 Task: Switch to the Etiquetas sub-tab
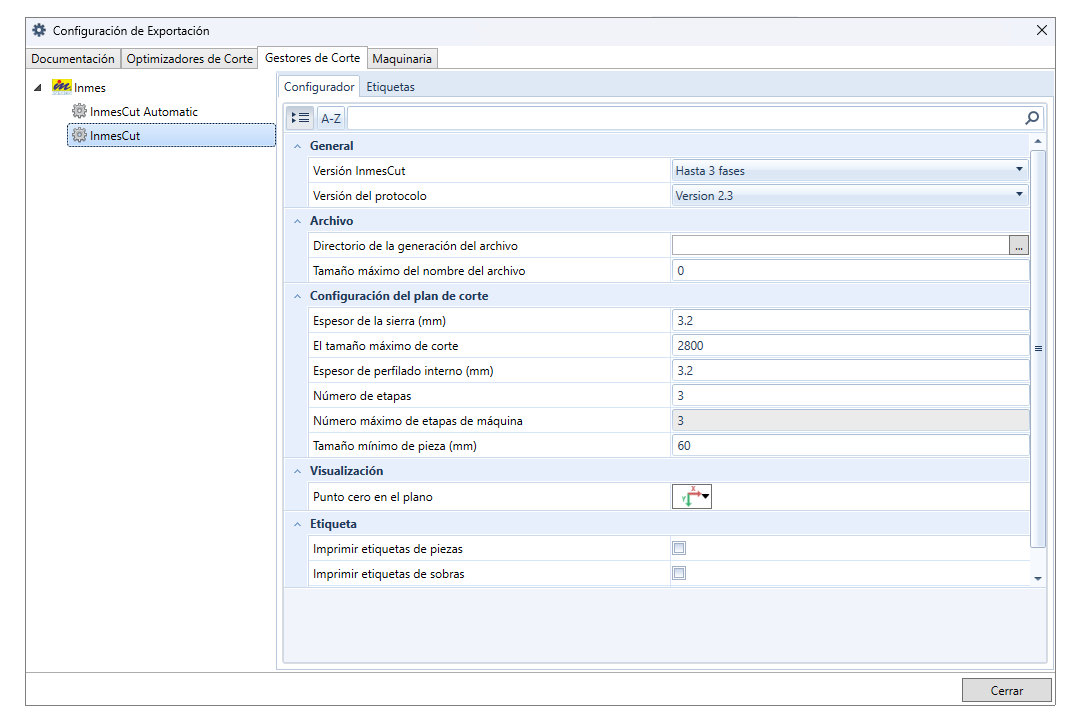click(390, 87)
